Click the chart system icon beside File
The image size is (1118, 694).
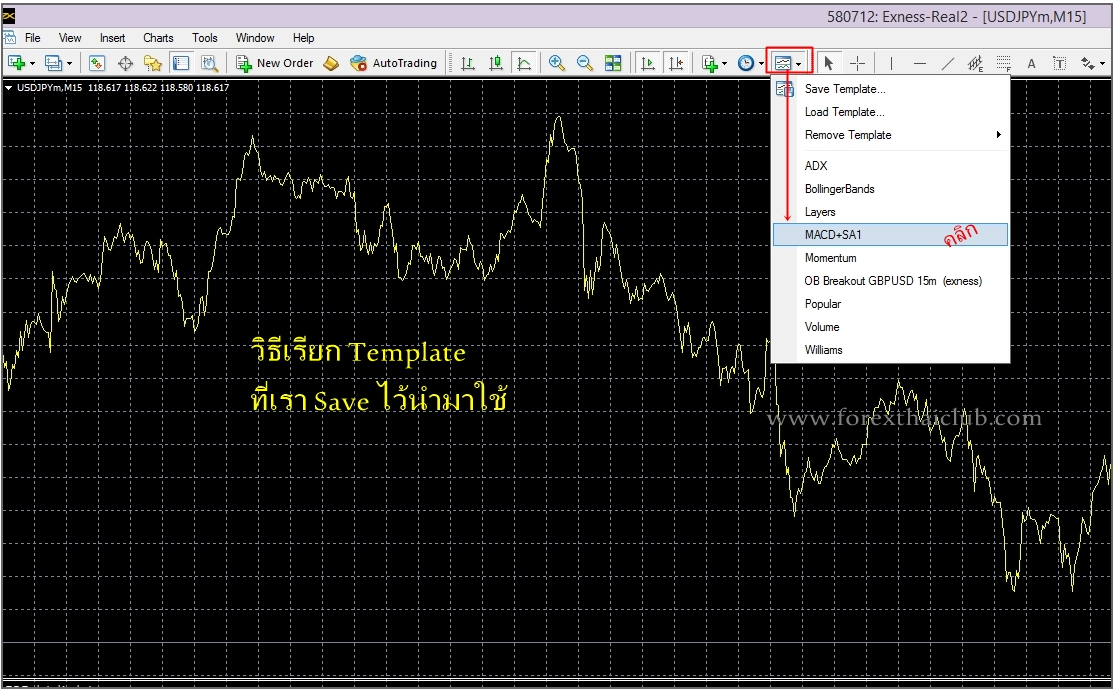pos(10,38)
